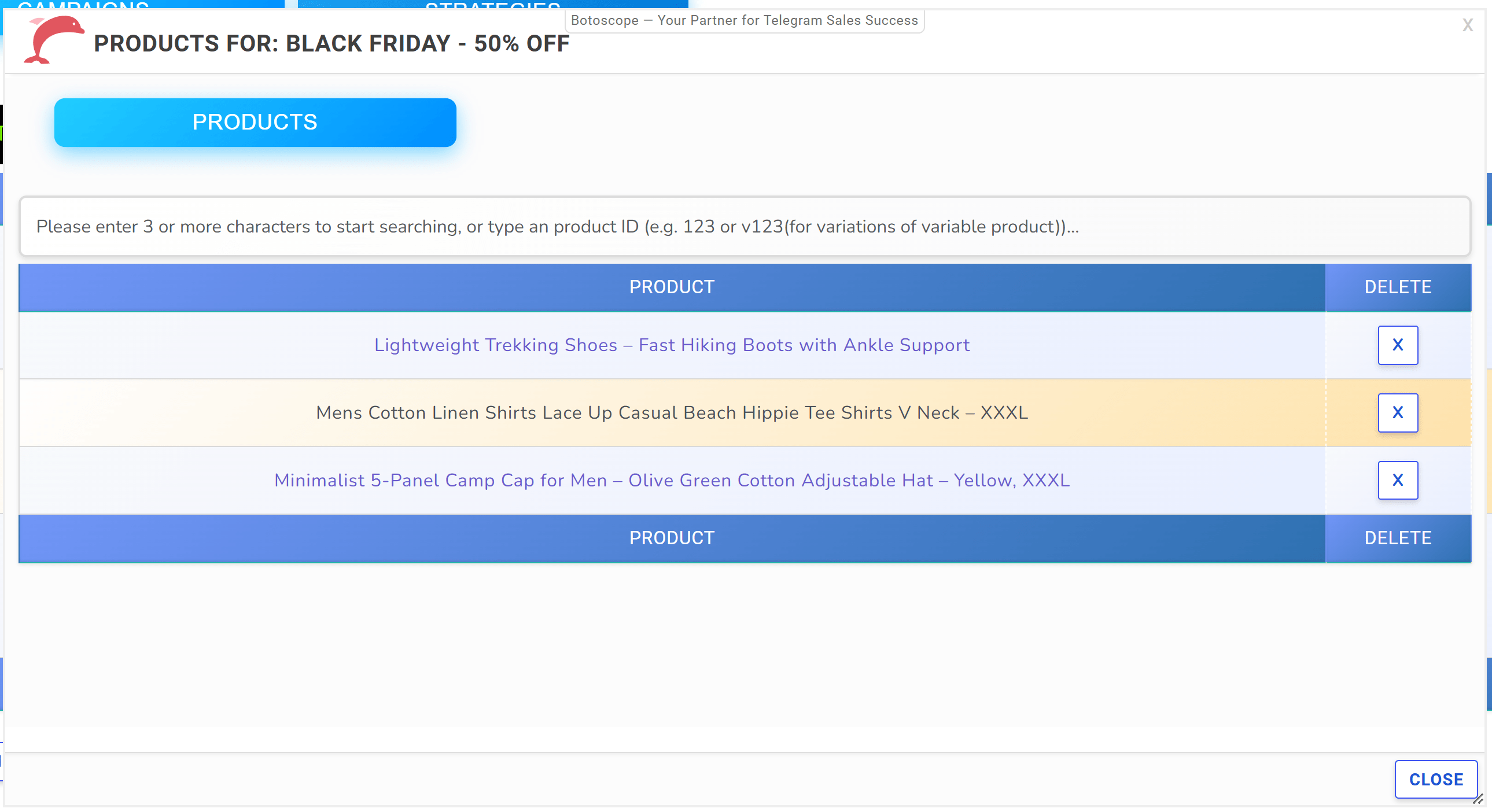Open Minimalist 5-Panel Camp Cap link

[671, 480]
